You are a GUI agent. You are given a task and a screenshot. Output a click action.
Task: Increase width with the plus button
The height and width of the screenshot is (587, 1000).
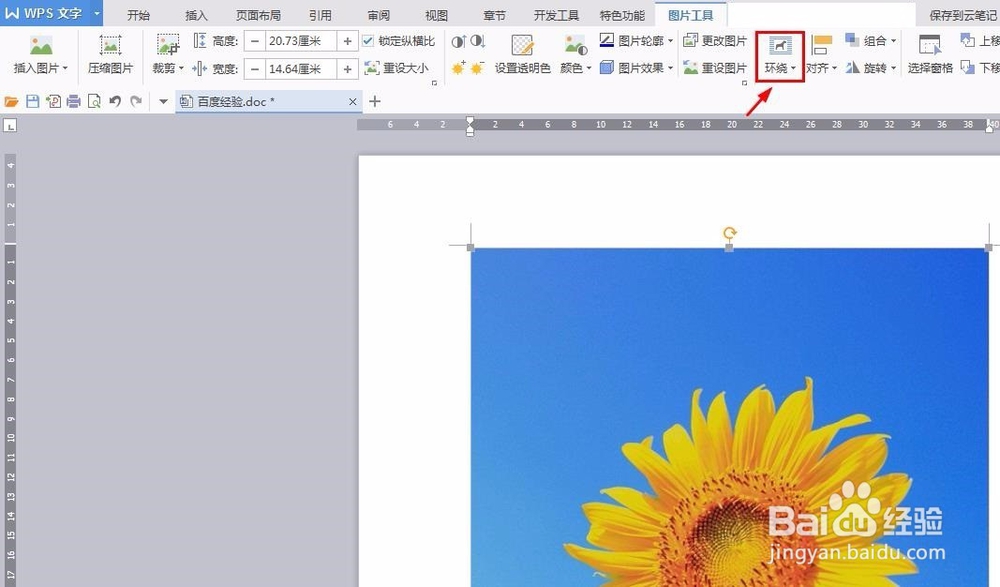click(x=348, y=68)
